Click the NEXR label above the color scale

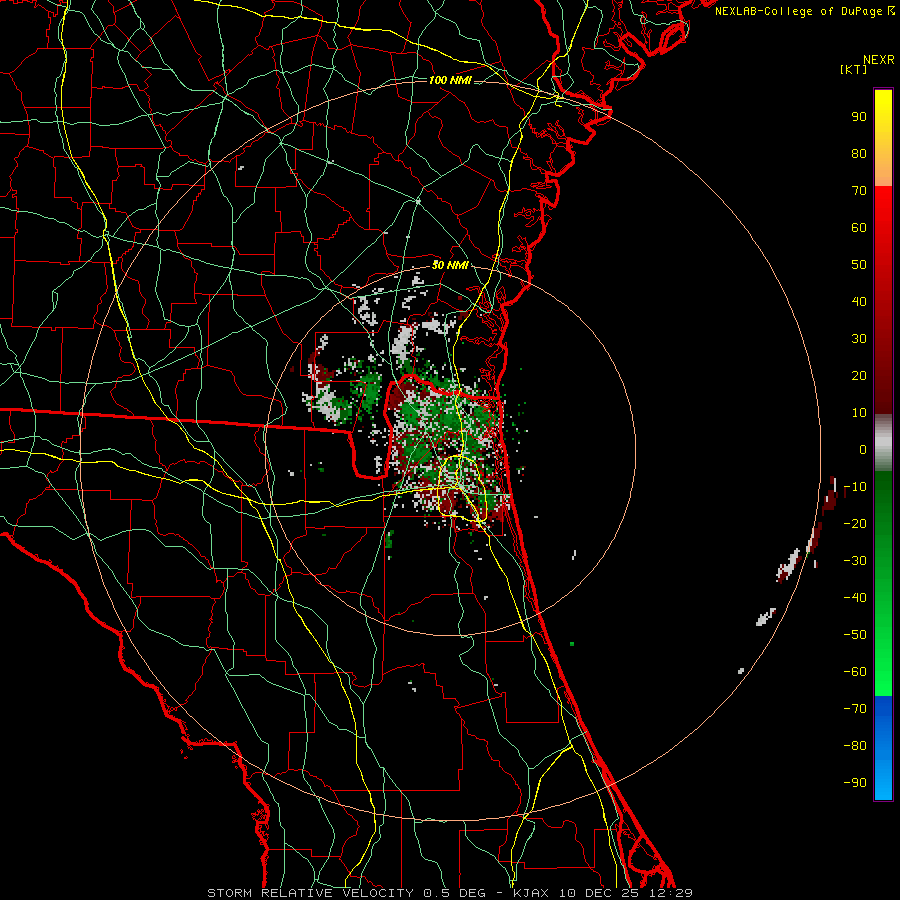click(x=879, y=60)
